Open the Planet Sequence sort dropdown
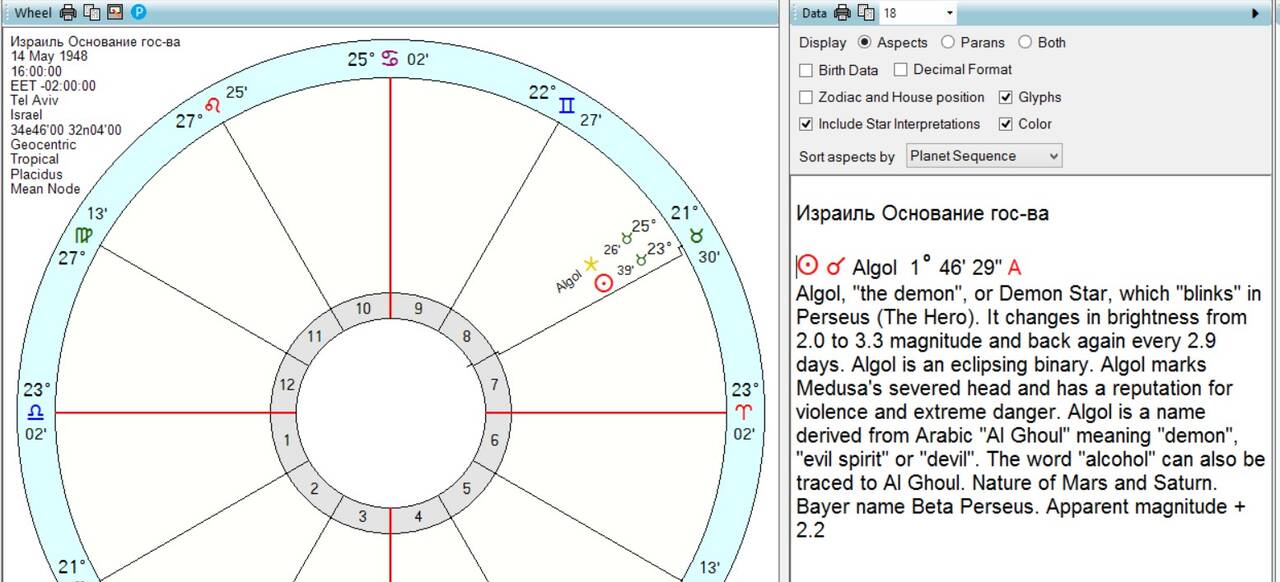The height and width of the screenshot is (582, 1280). (984, 156)
